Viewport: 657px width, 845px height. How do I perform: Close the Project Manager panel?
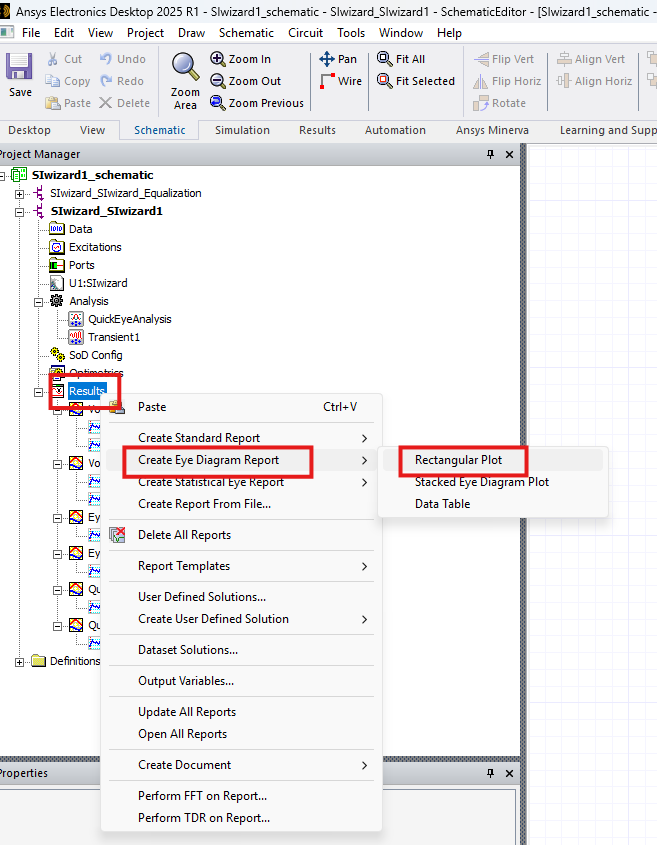pos(509,154)
